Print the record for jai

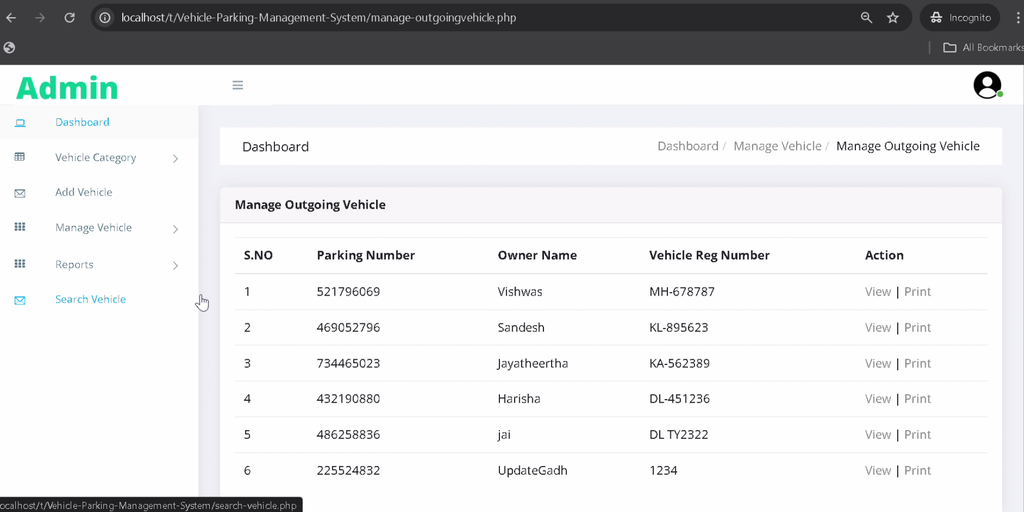coord(918,434)
